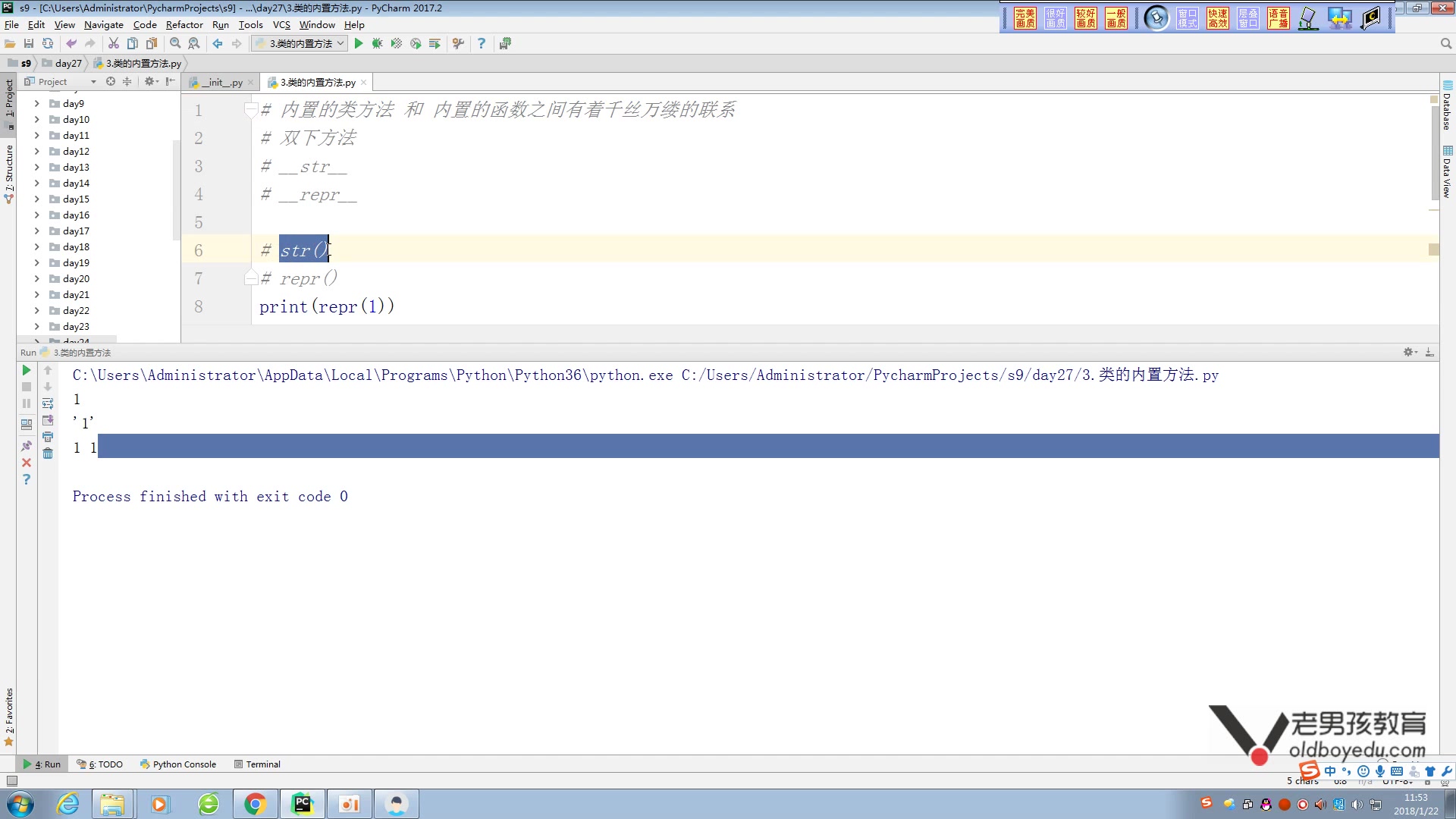Click the Debug bug icon in toolbar
Image resolution: width=1456 pixels, height=819 pixels.
(377, 43)
